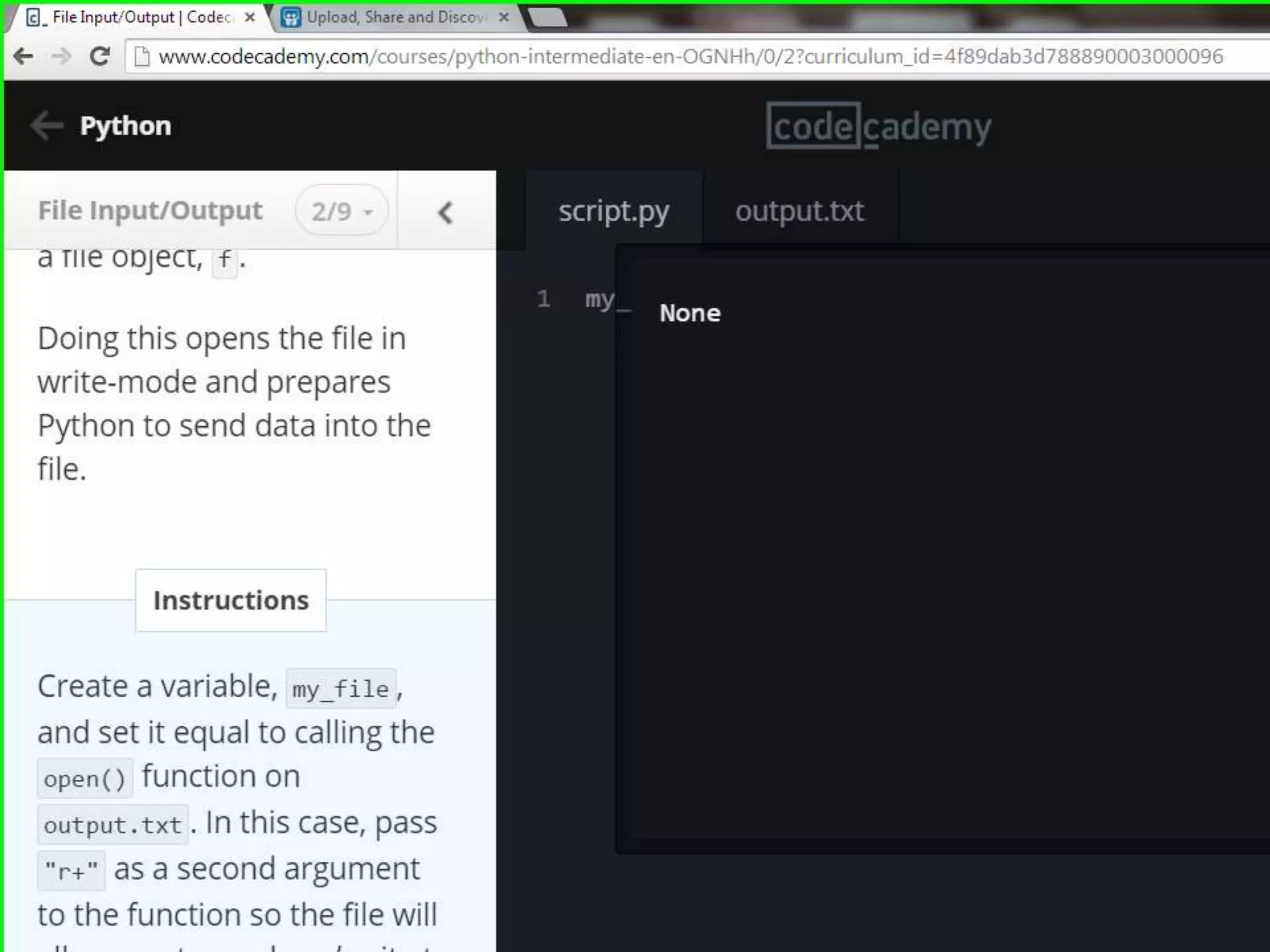
Task: Click the browser forward arrow
Action: [x=61, y=56]
